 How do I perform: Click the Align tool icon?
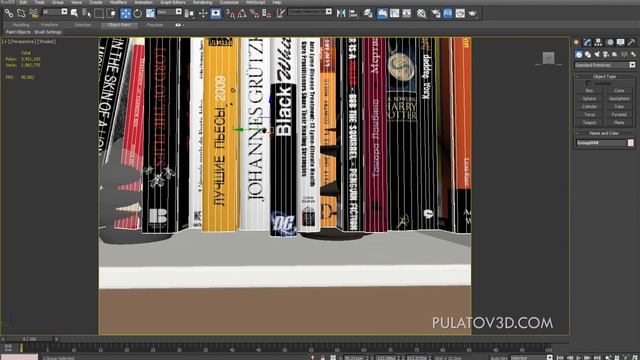(x=354, y=13)
